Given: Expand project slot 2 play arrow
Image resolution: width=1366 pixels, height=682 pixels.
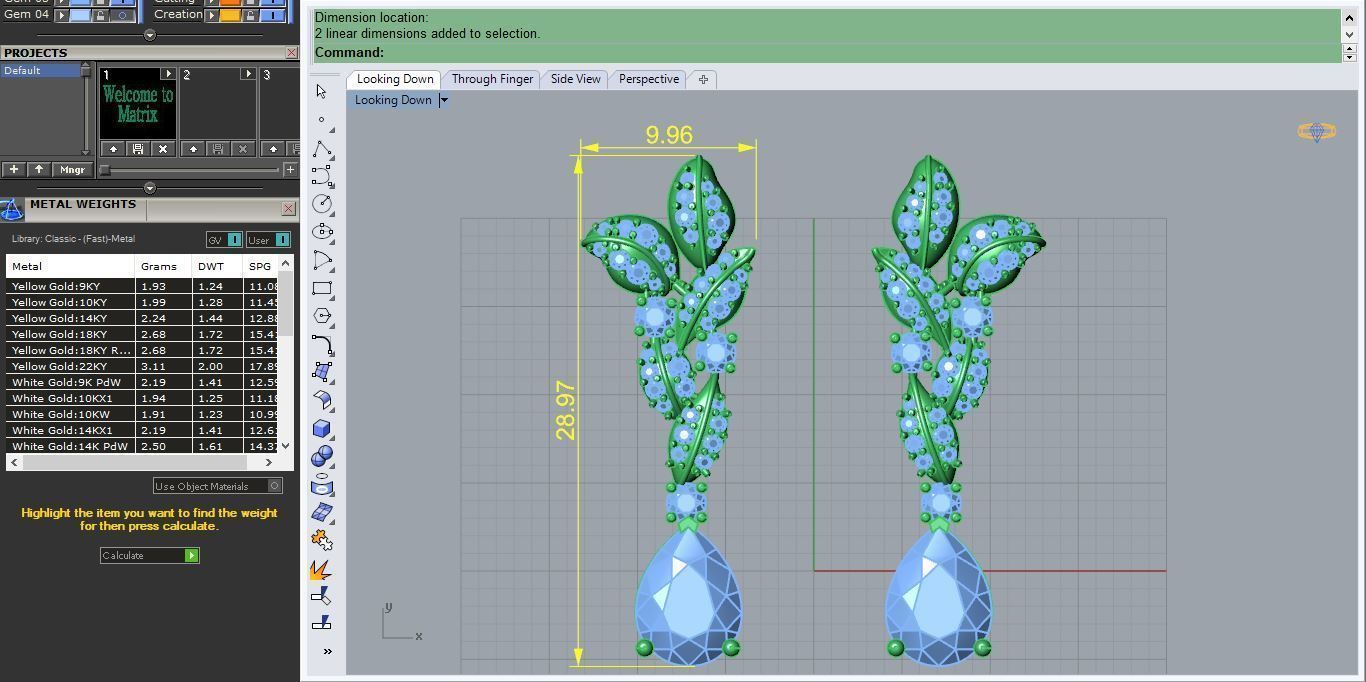Looking at the screenshot, I should click(248, 74).
